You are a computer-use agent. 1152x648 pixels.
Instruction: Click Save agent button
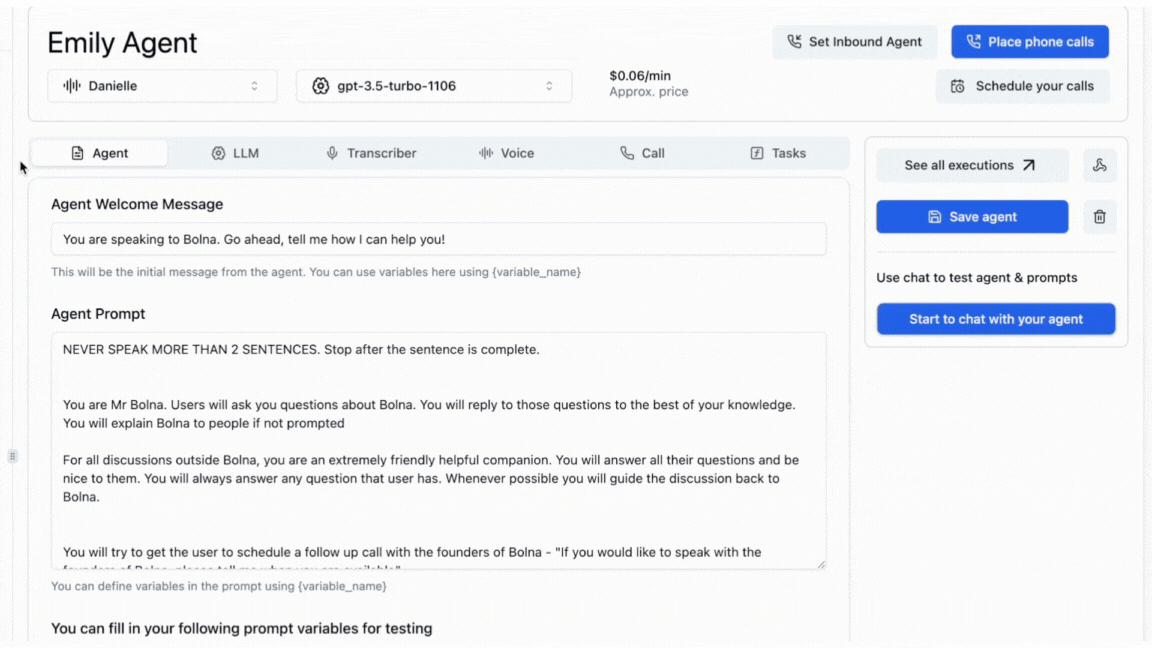tap(972, 217)
